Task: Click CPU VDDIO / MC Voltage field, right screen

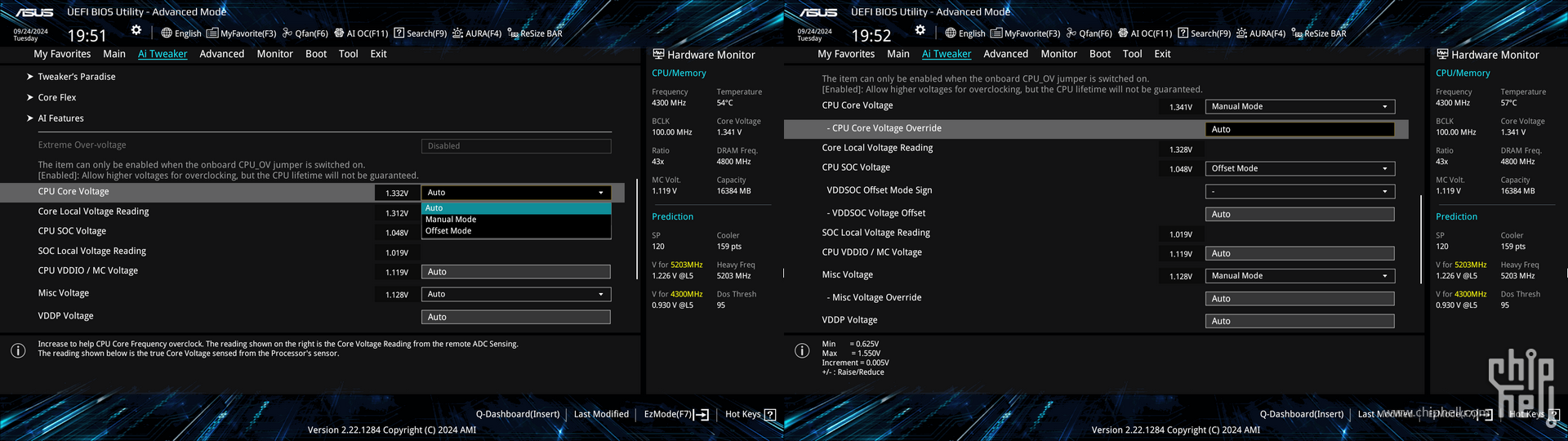Action: 1300,254
